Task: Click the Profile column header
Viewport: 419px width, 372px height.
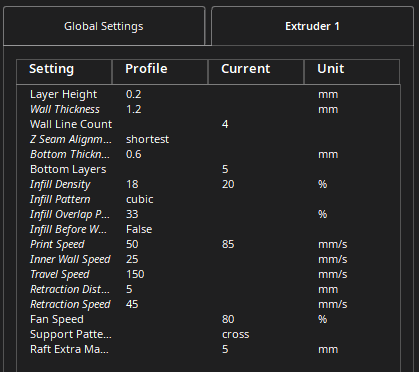Action: click(160, 72)
